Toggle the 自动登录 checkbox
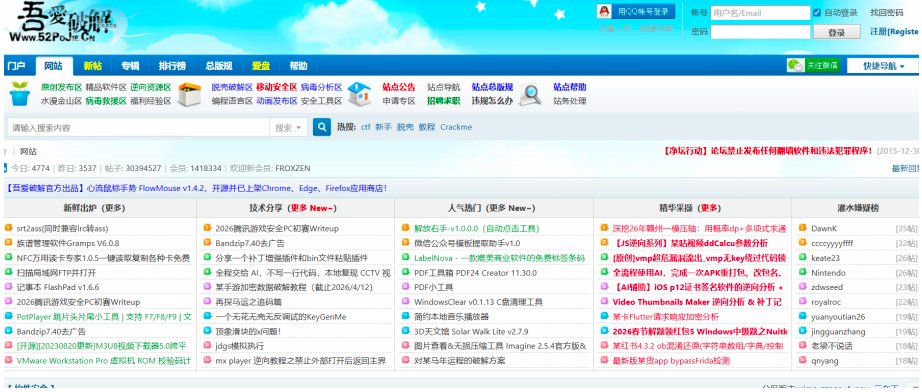This screenshot has width=922, height=392. 817,12
